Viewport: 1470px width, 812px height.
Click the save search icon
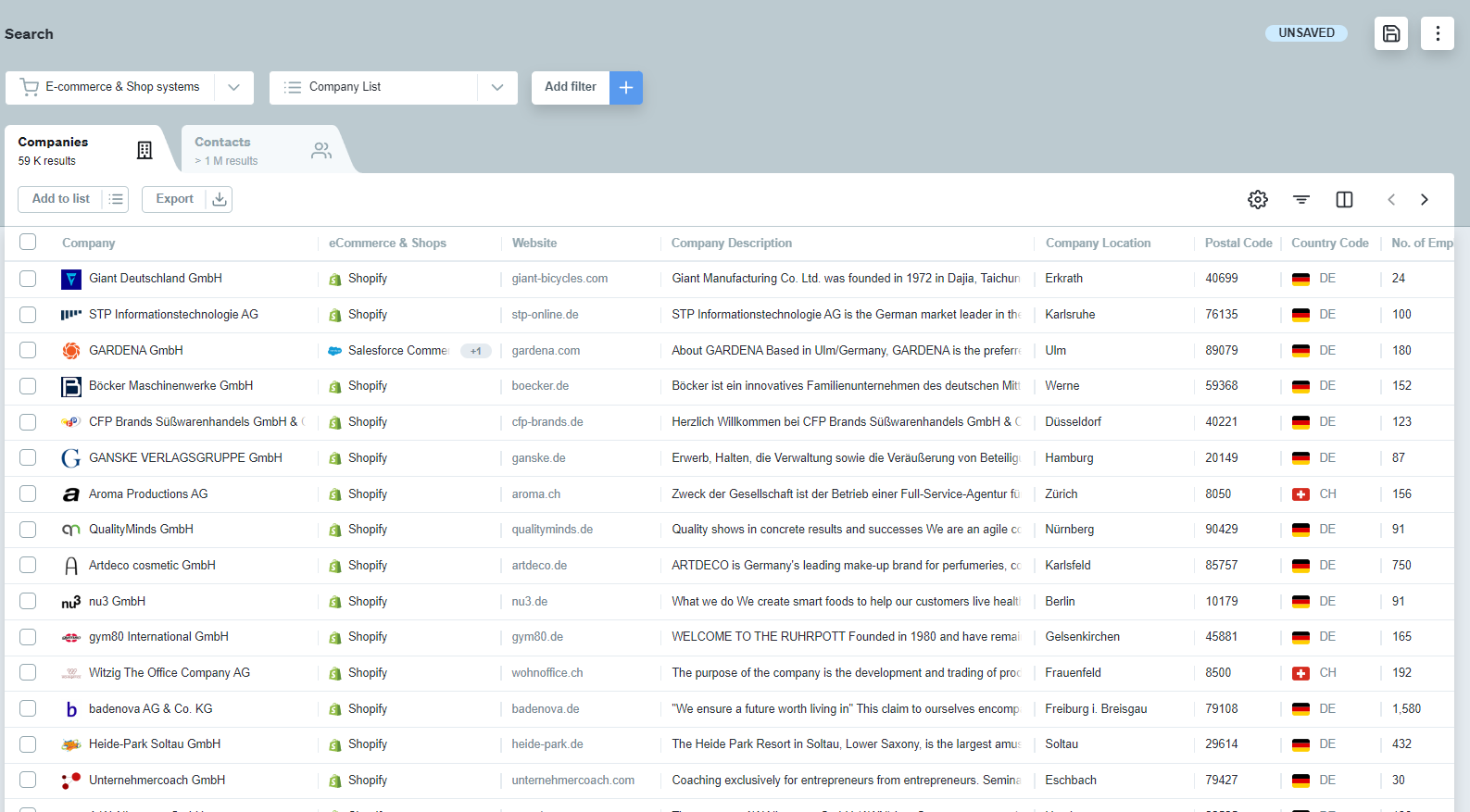pos(1390,33)
